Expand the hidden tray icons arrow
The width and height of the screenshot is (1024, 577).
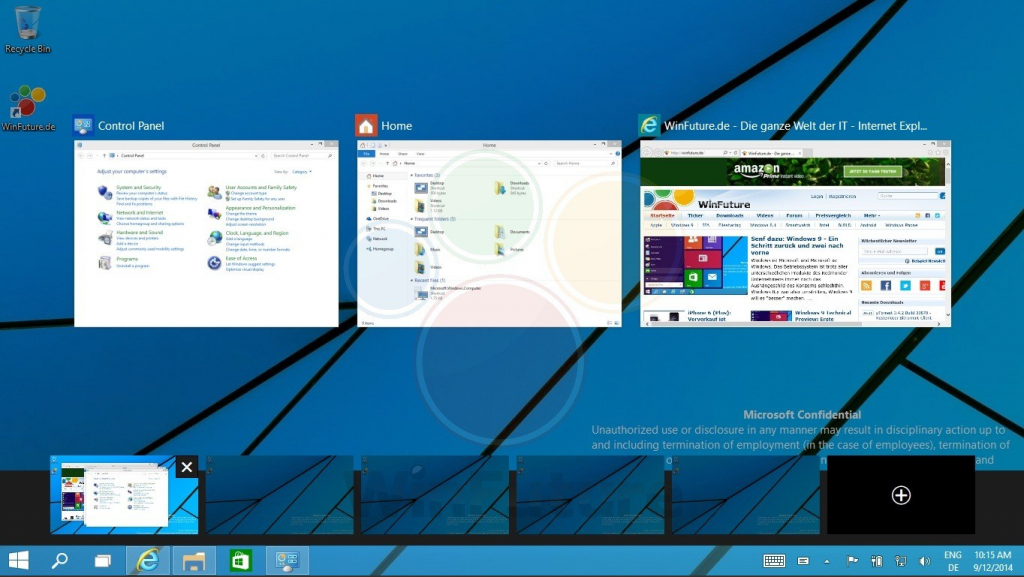click(x=827, y=561)
